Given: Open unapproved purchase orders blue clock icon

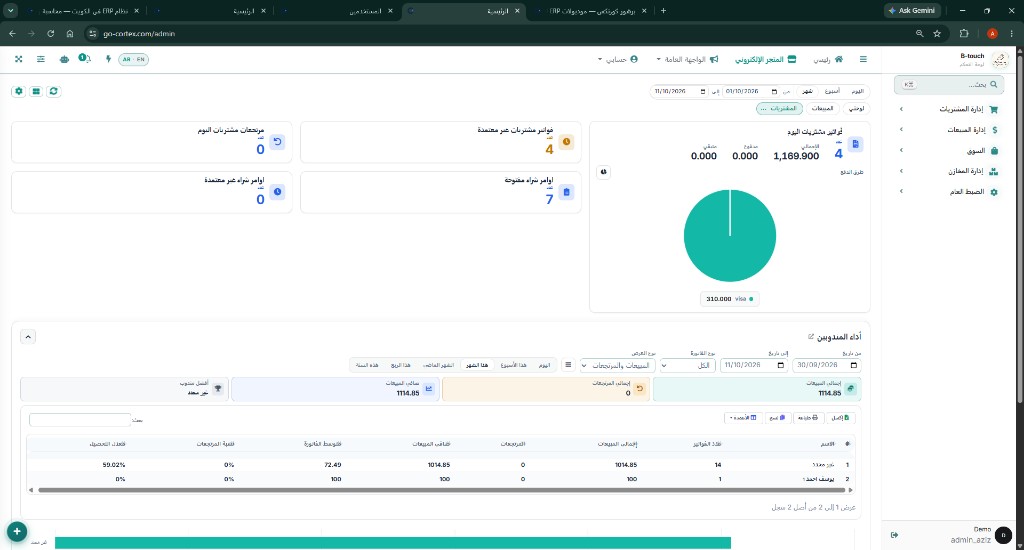Looking at the screenshot, I should coord(278,192).
